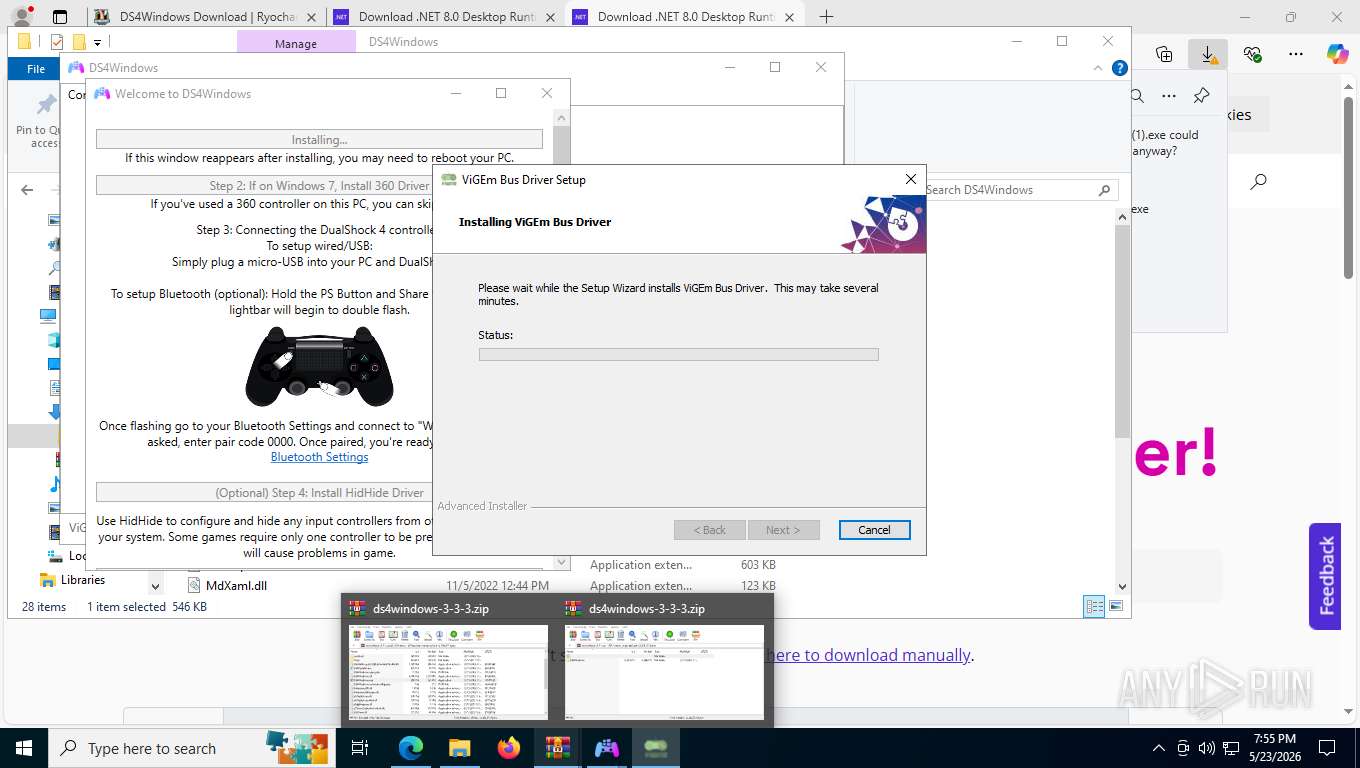Open the second ds4windows-3-3-3.zip thumbnail
The height and width of the screenshot is (768, 1360).
tap(664, 671)
